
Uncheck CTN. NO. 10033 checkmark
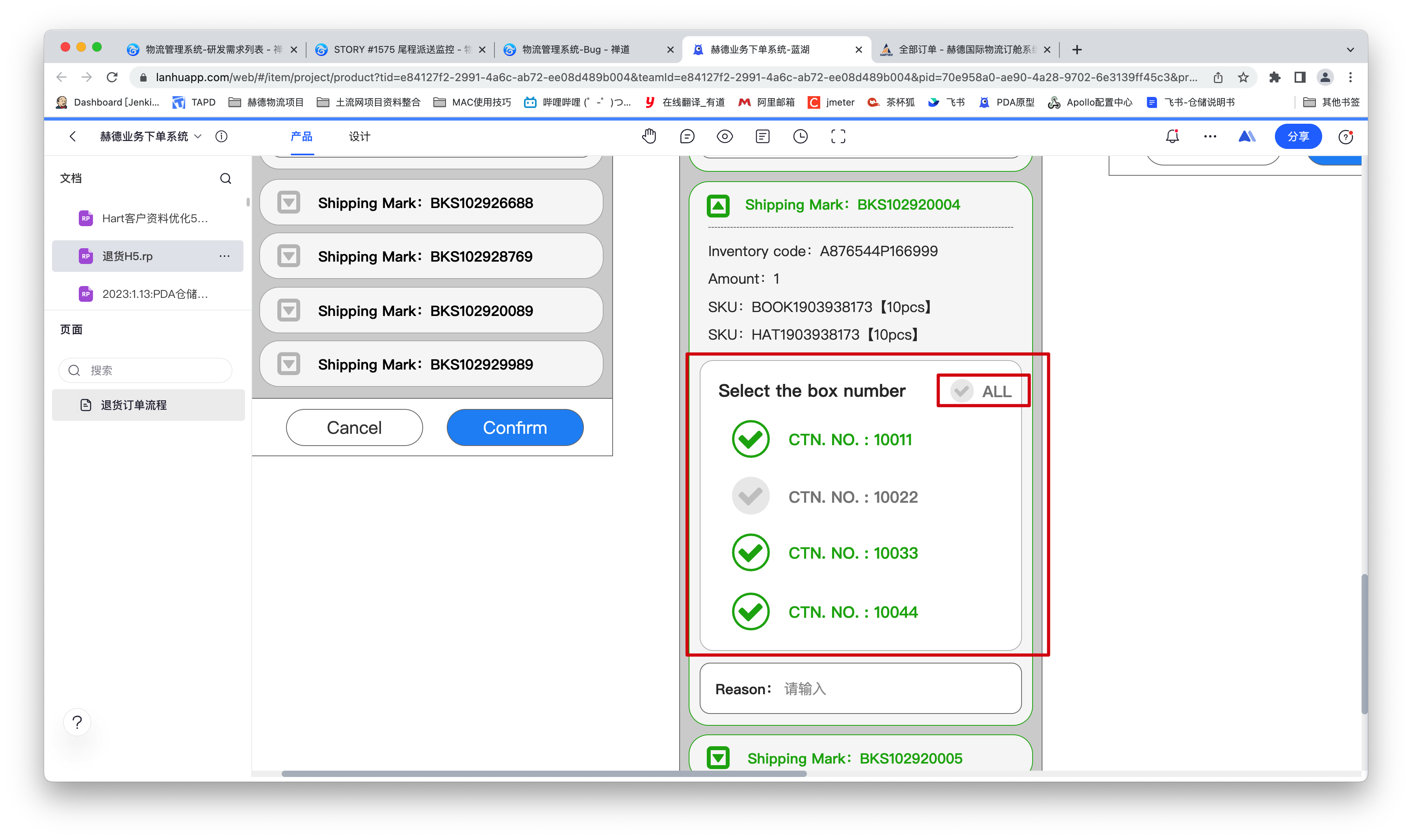pos(751,553)
